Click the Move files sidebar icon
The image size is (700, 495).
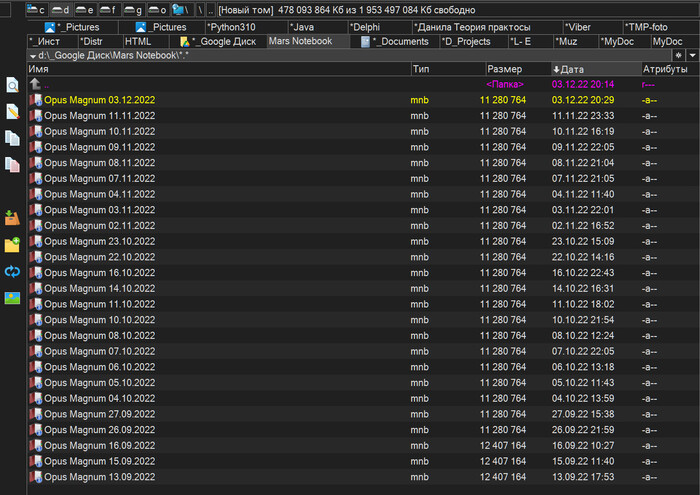coord(12,164)
